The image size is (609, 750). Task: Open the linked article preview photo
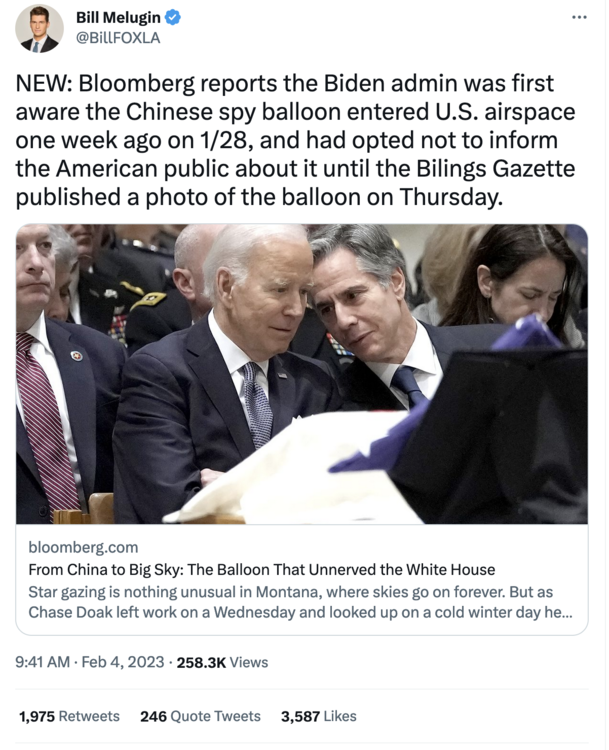(302, 374)
